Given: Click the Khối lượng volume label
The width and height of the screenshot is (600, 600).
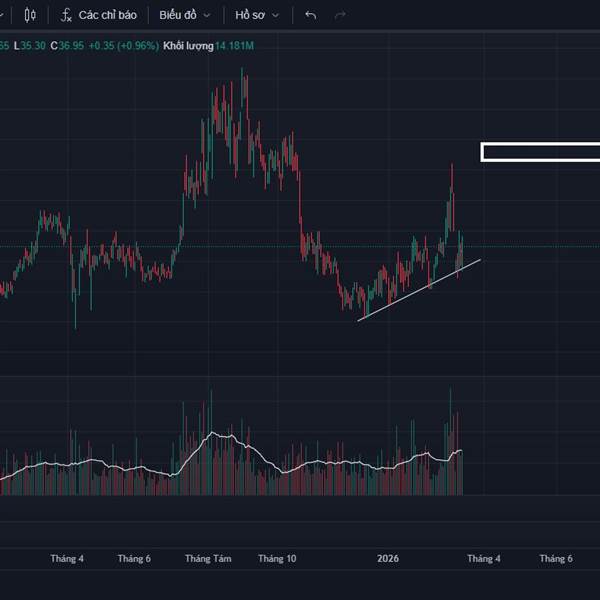Looking at the screenshot, I should pos(190,46).
